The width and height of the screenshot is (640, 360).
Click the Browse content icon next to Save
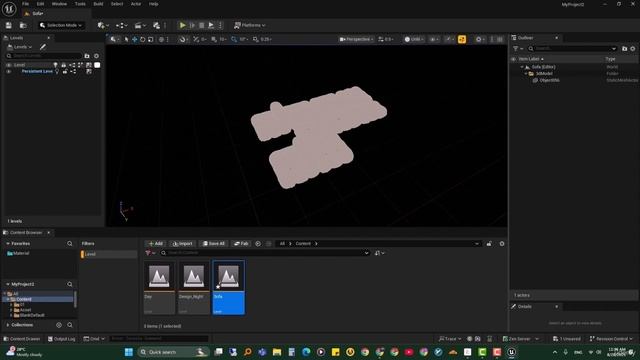[x=23, y=25]
